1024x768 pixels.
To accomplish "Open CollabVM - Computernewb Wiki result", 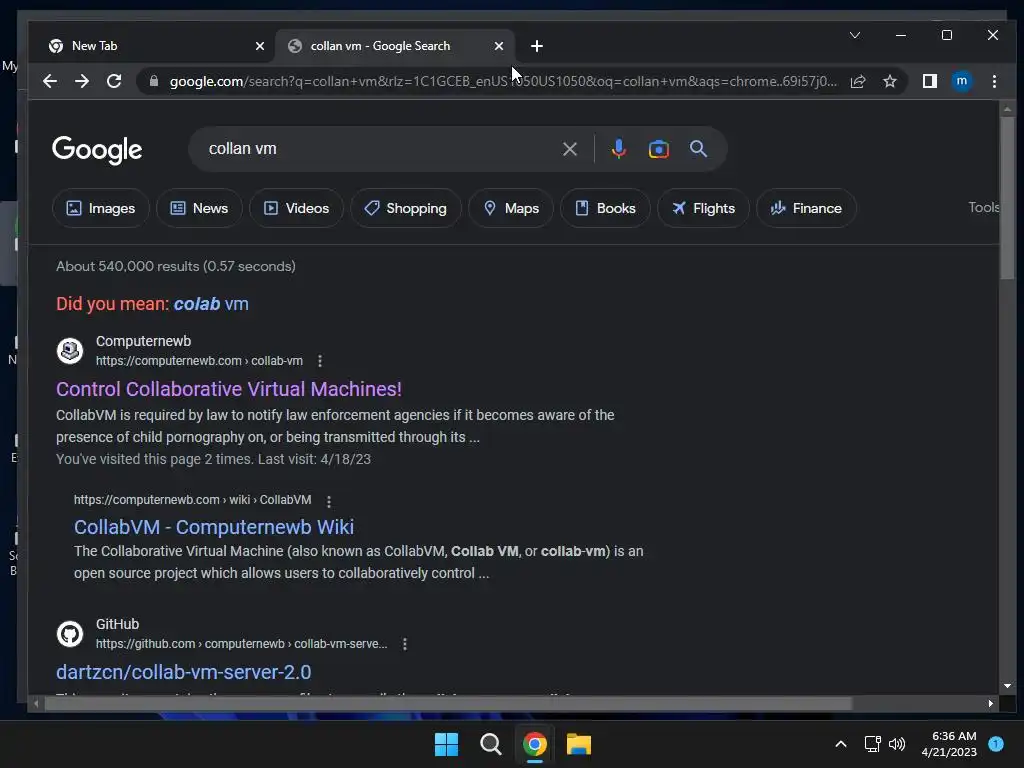I will click(x=214, y=527).
